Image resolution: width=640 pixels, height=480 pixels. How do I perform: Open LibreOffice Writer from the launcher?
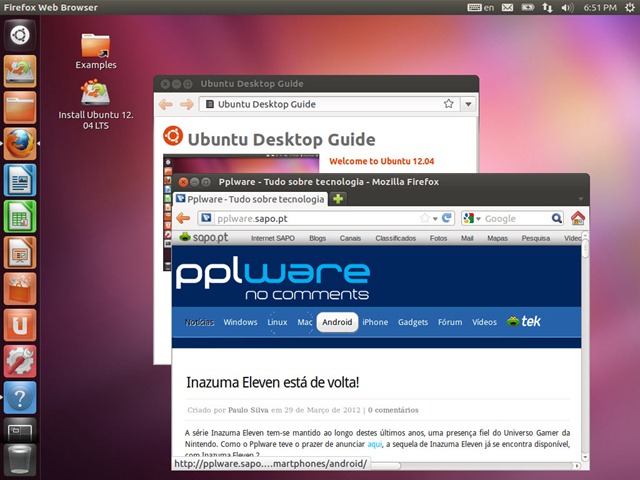[x=20, y=180]
